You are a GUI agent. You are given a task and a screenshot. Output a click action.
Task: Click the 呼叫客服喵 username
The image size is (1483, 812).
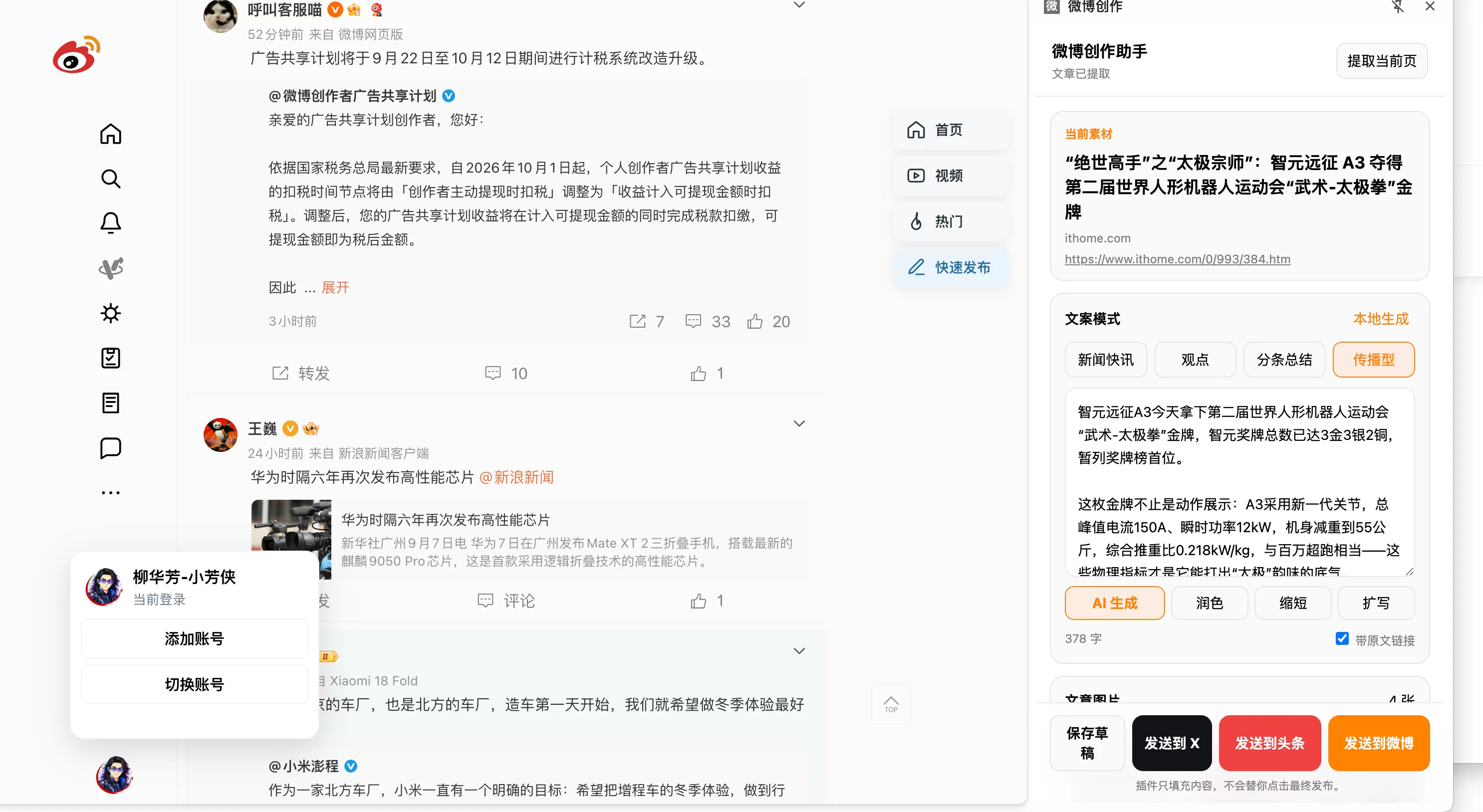point(285,10)
